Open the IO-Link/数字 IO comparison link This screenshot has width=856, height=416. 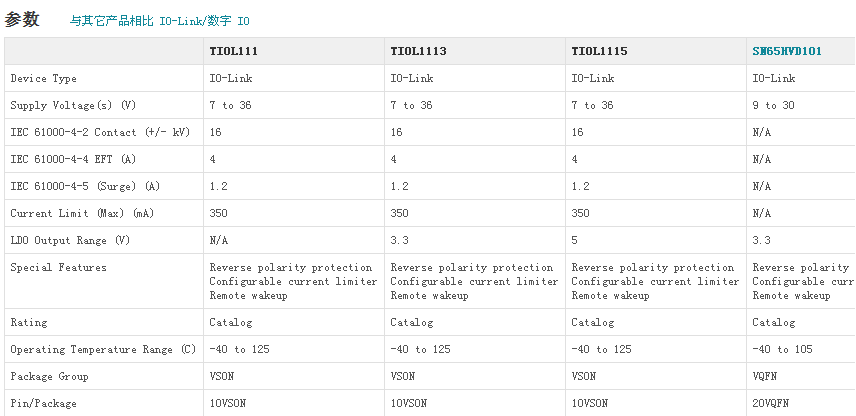[160, 21]
